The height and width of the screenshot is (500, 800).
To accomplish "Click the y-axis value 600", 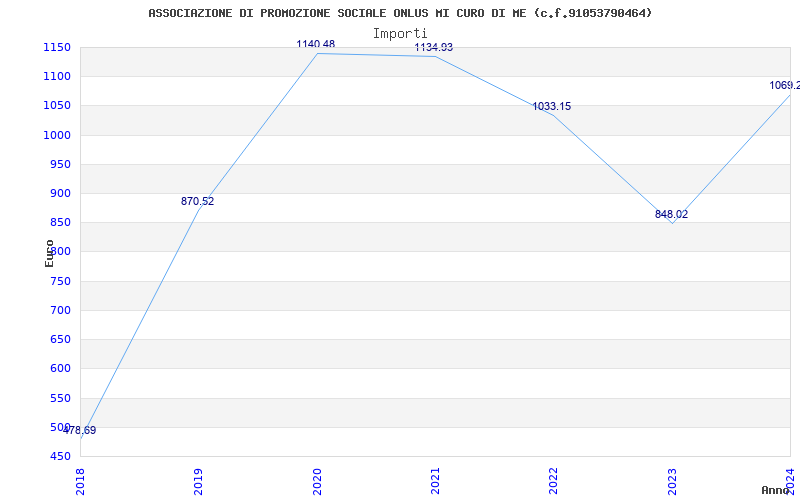I will click(x=61, y=368).
